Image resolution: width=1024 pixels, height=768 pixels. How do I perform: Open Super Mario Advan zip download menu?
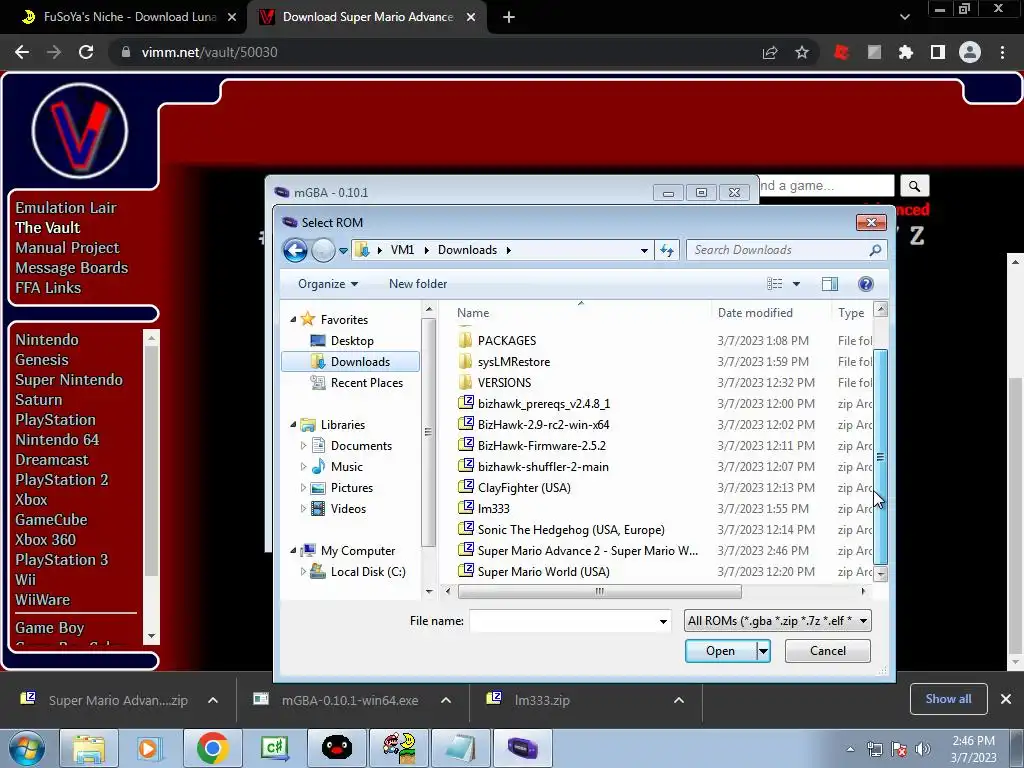[213, 700]
